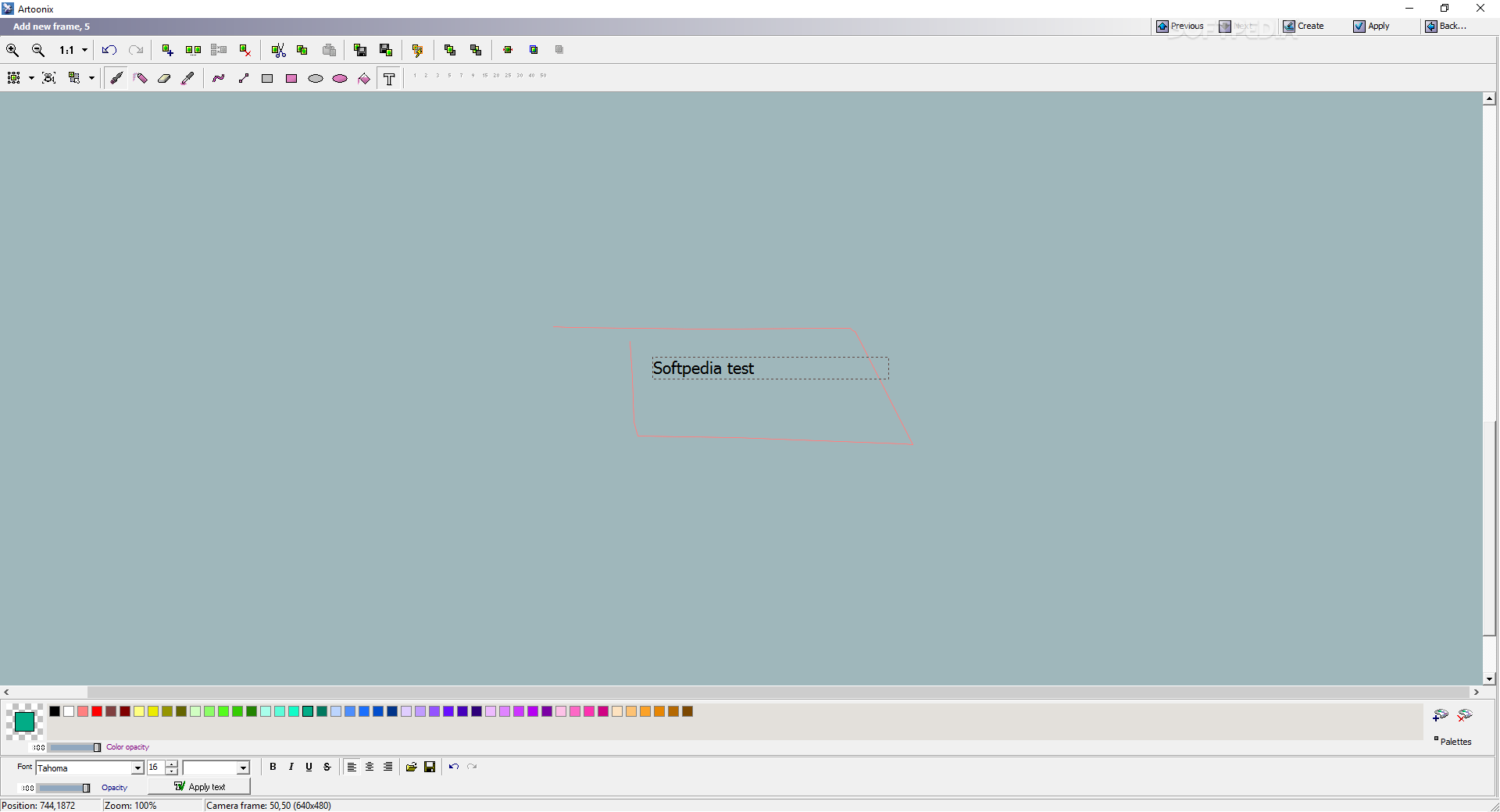Toggle the Text tool

point(389,78)
